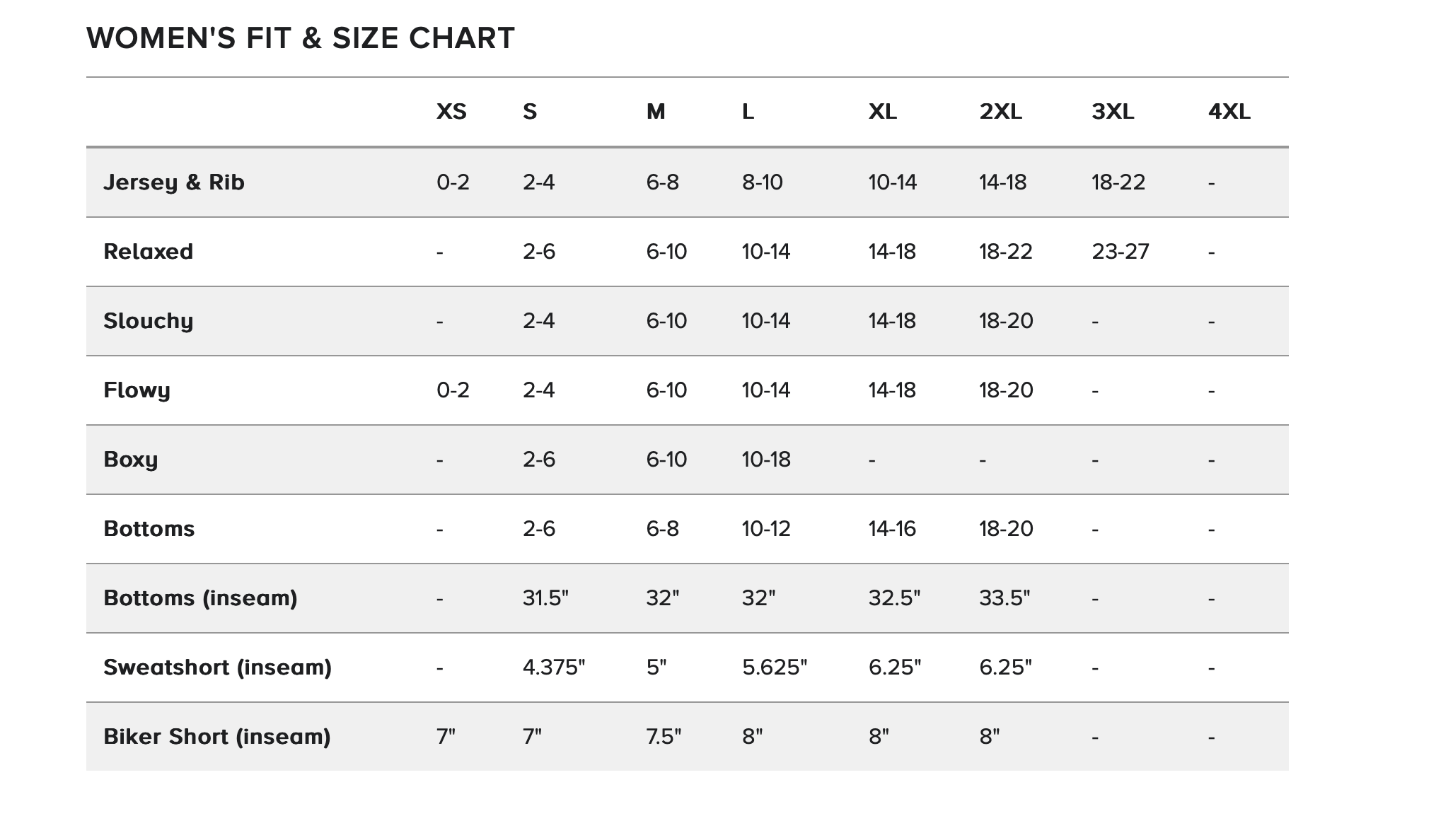This screenshot has height=840, width=1436.
Task: Click the Bottoms (inseam) row label
Action: pyautogui.click(x=200, y=598)
